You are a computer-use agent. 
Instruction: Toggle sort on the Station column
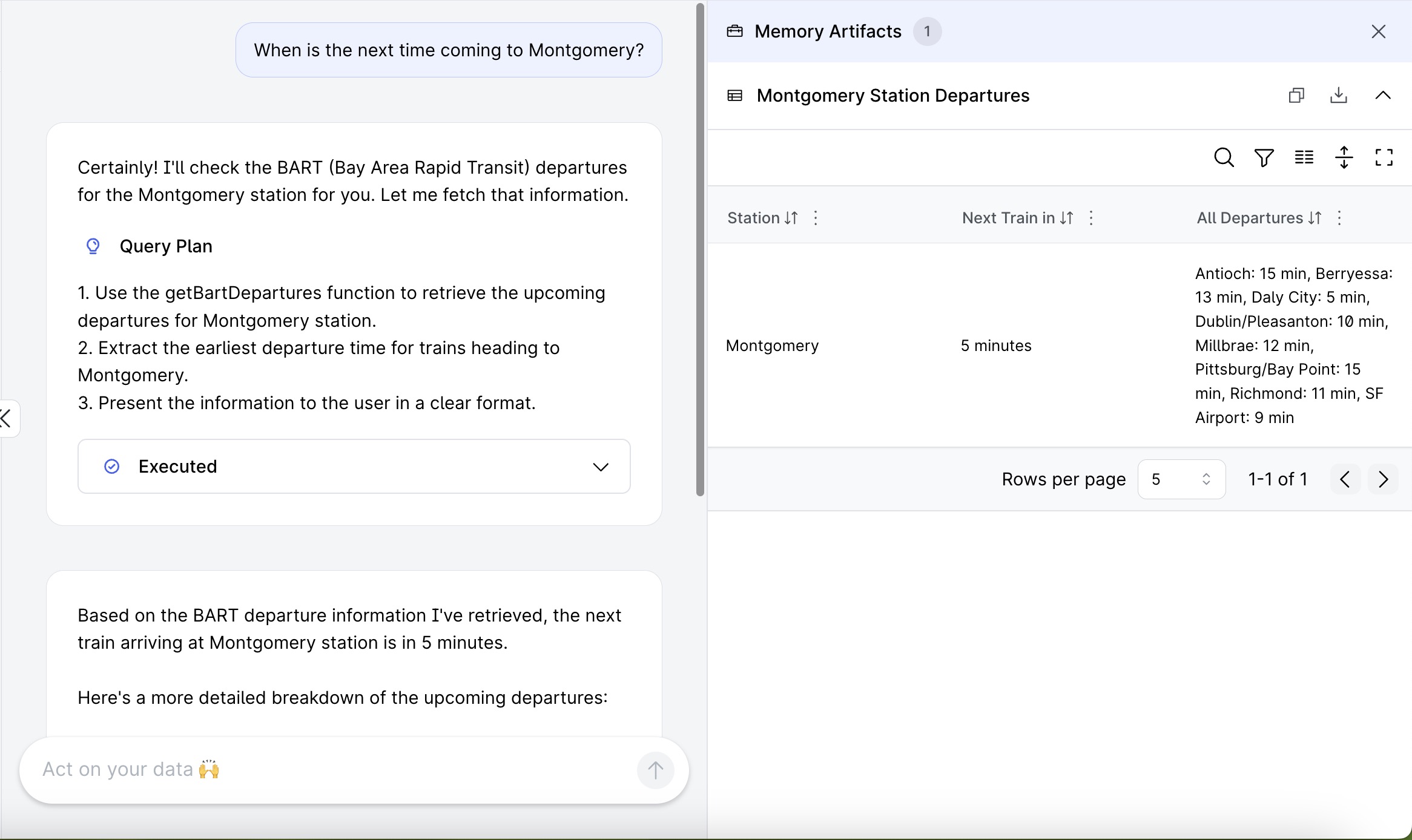(789, 218)
